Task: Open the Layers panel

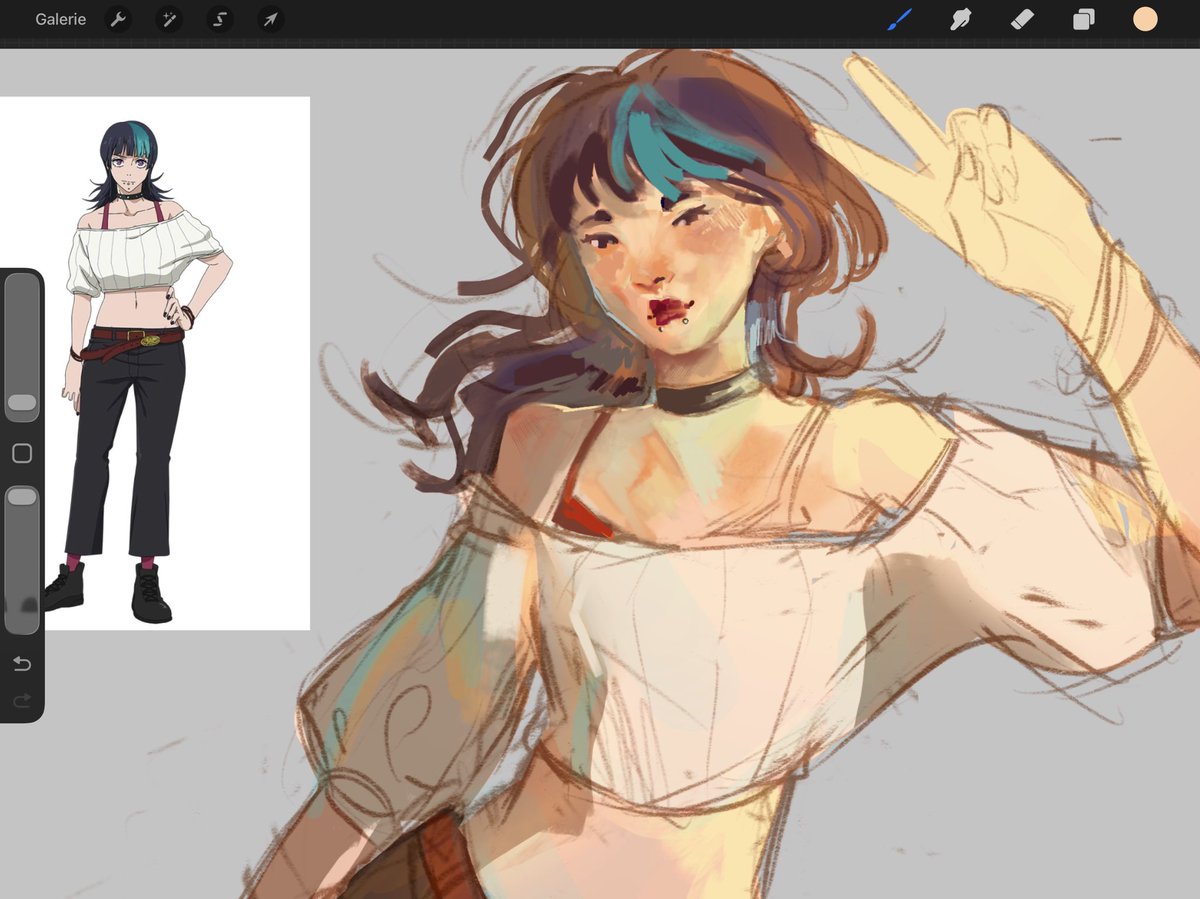Action: (1083, 19)
